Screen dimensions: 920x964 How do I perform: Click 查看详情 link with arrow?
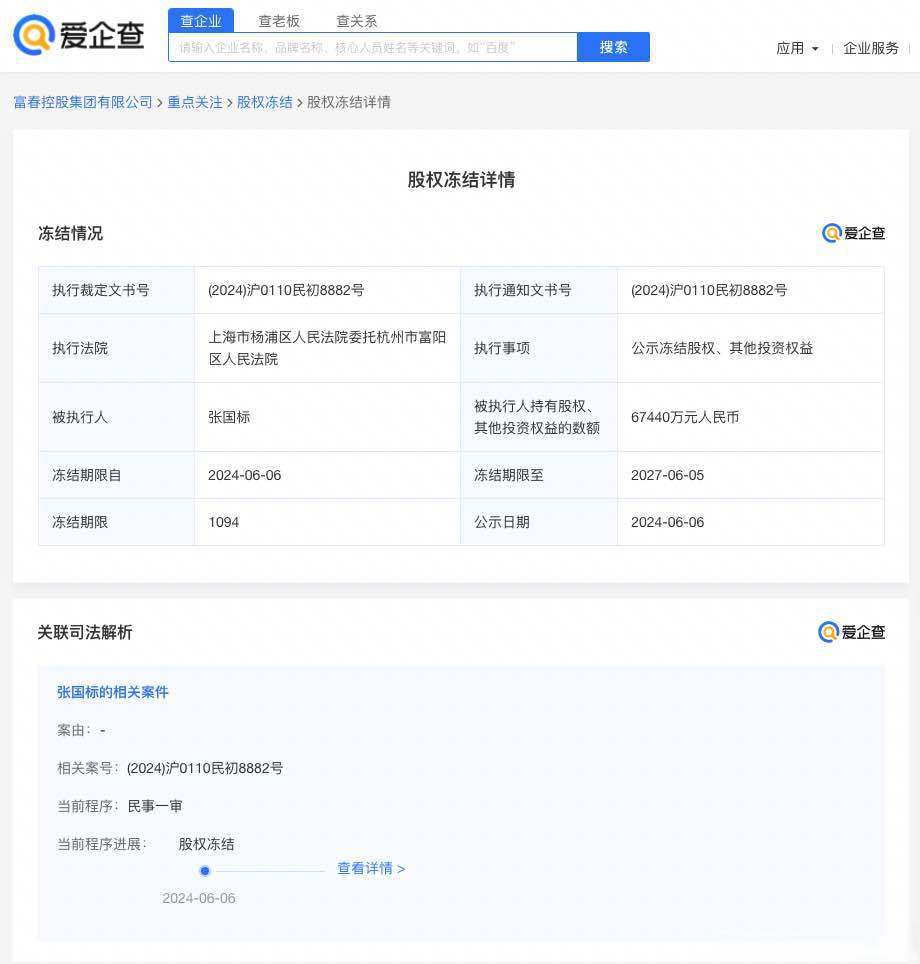pos(371,869)
